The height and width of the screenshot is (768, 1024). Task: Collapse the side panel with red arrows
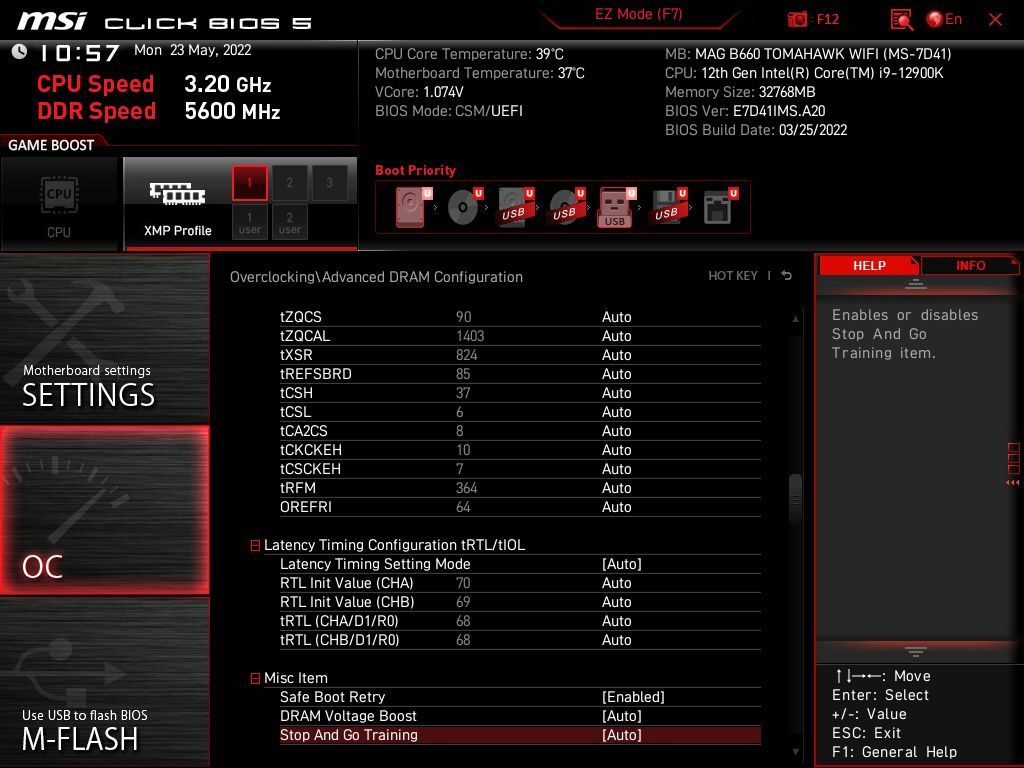1013,483
